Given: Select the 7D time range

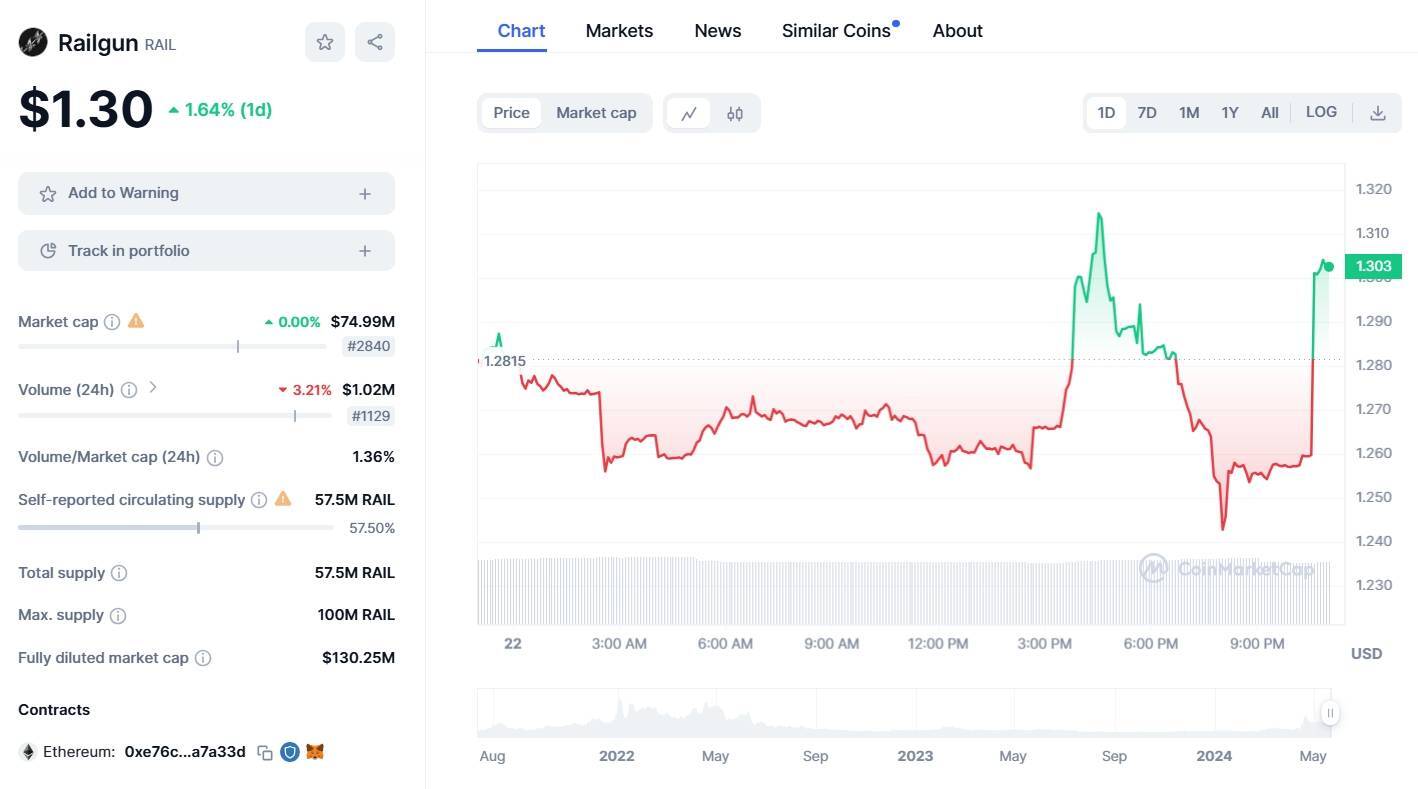Looking at the screenshot, I should point(1147,113).
